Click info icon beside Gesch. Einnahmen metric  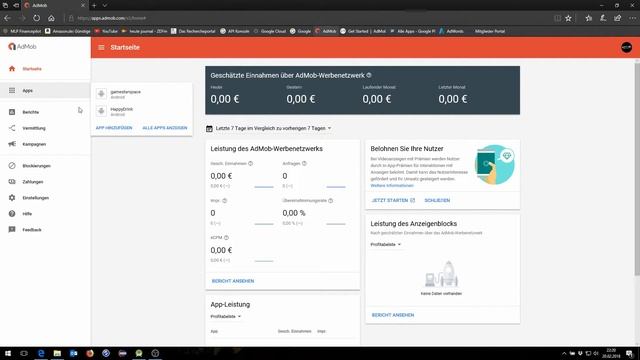251,163
